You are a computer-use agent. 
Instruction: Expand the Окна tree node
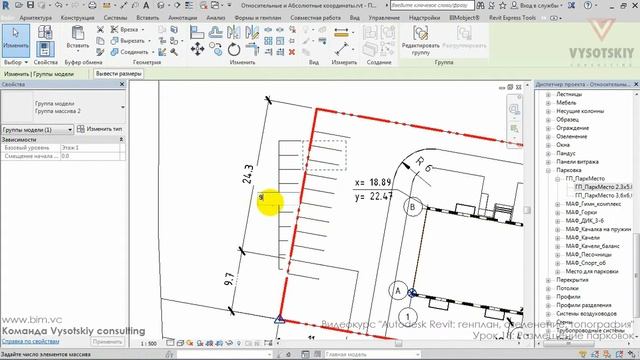[x=549, y=145]
